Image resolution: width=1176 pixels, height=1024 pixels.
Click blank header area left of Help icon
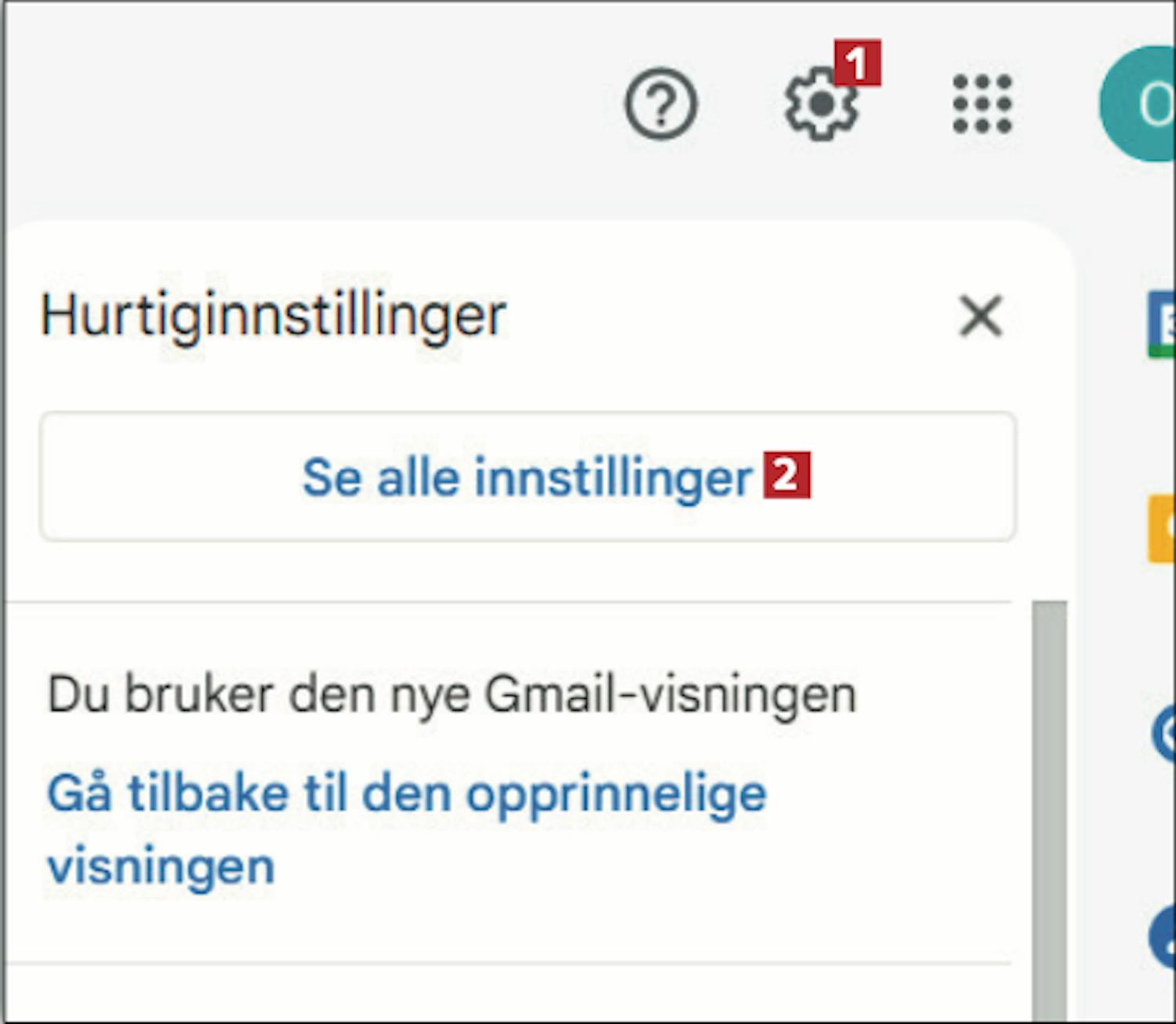tap(314, 103)
